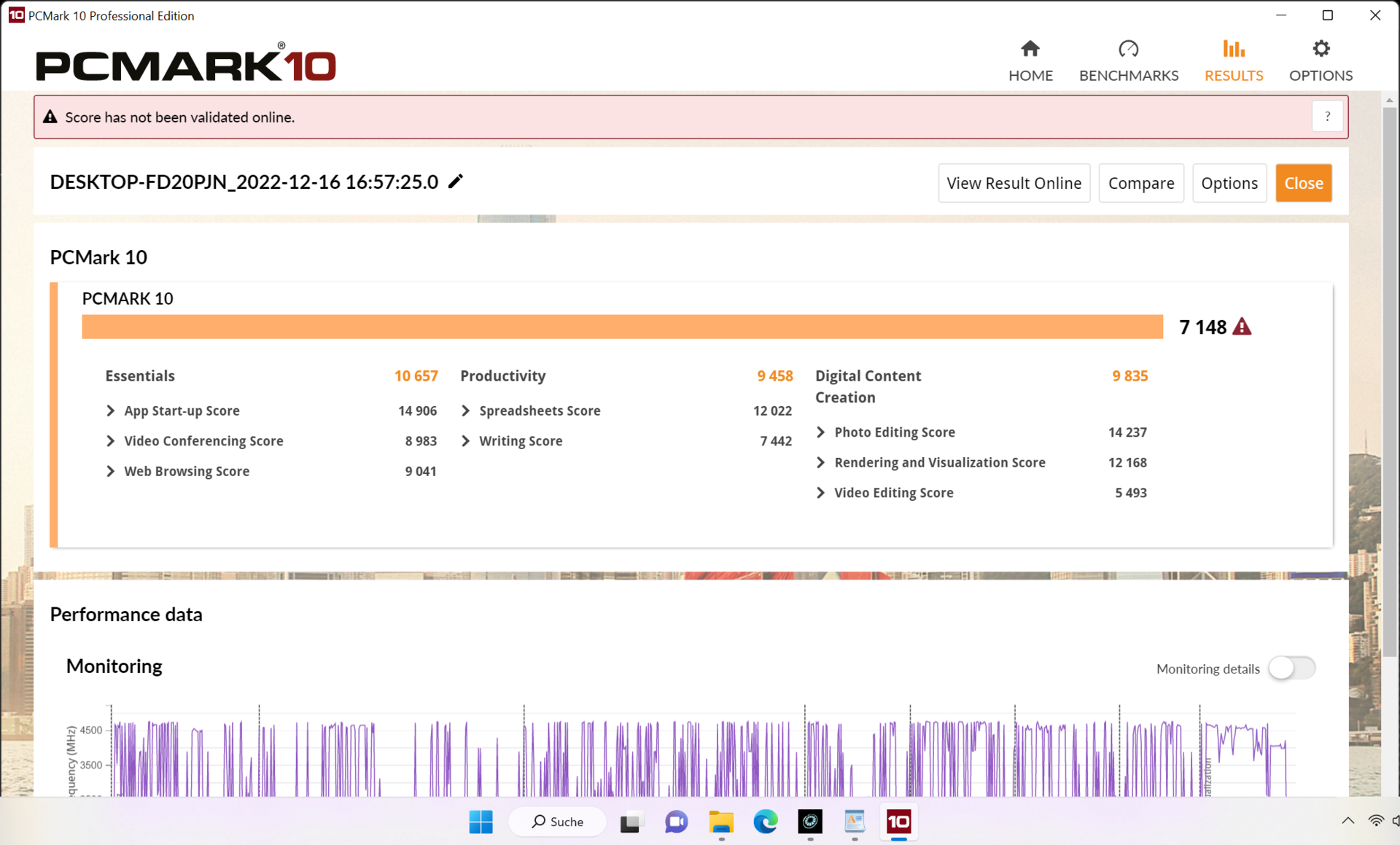Show hidden system tray icons
Viewport: 1400px width, 845px height.
click(x=1347, y=821)
